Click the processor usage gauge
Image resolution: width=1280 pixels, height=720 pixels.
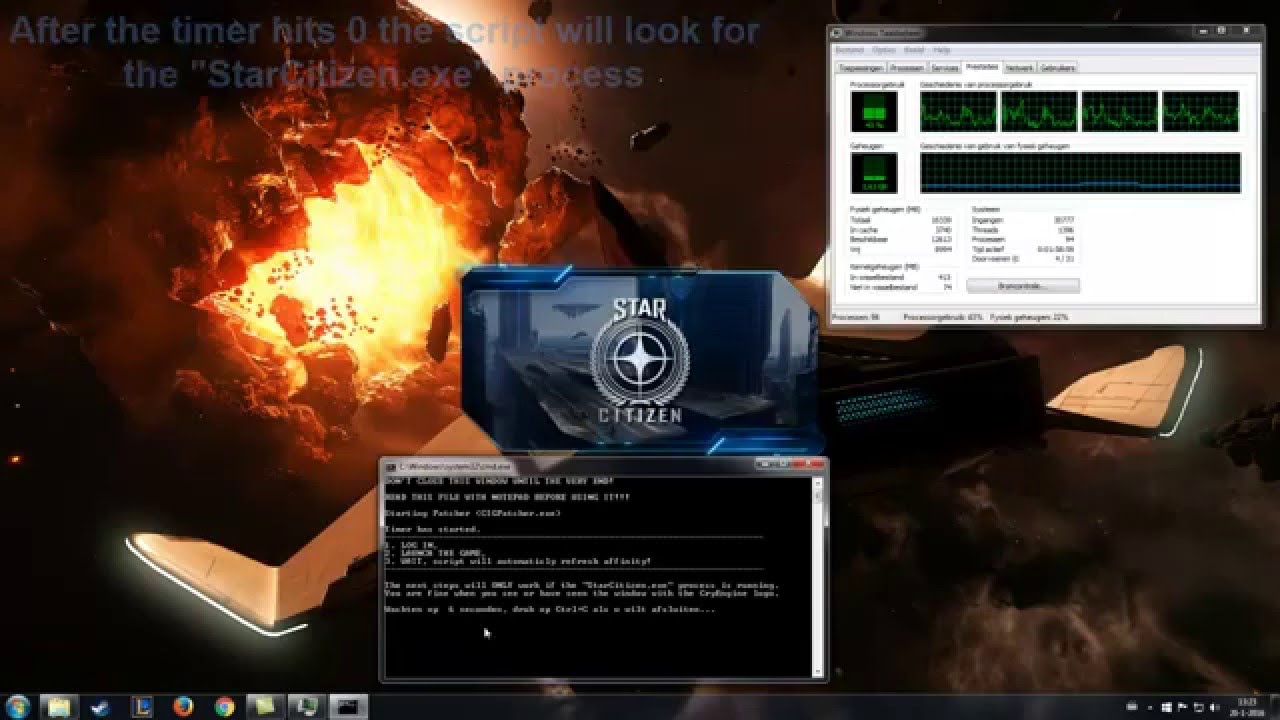tap(874, 112)
